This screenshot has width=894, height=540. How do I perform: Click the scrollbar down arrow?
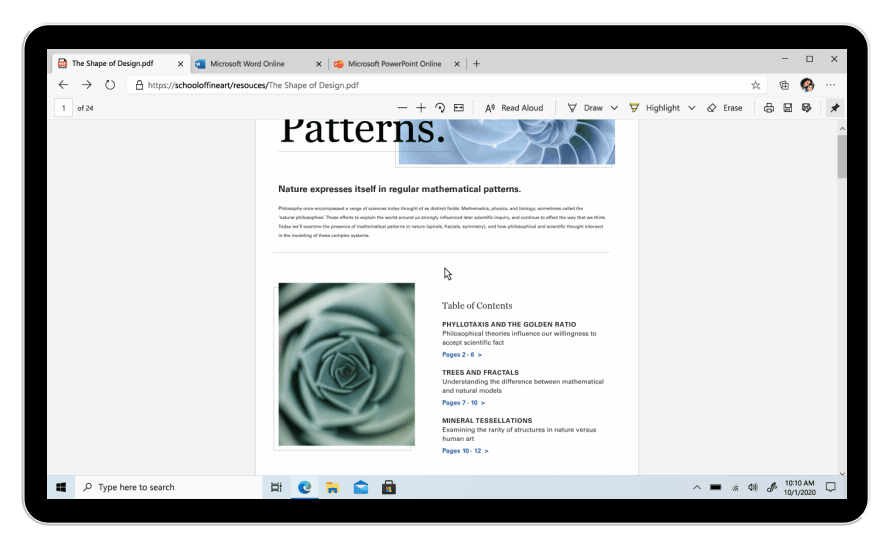(x=842, y=473)
